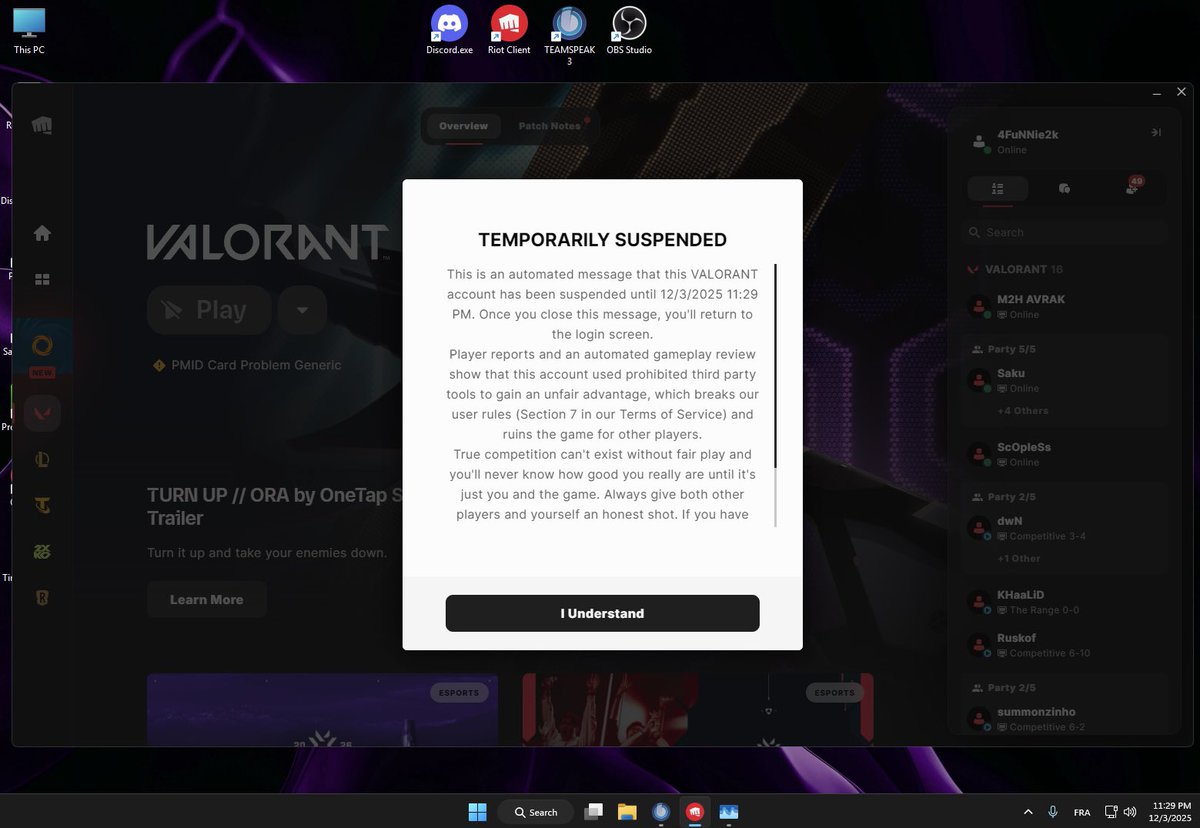Expand +1 Other in dwN's party

1018,558
